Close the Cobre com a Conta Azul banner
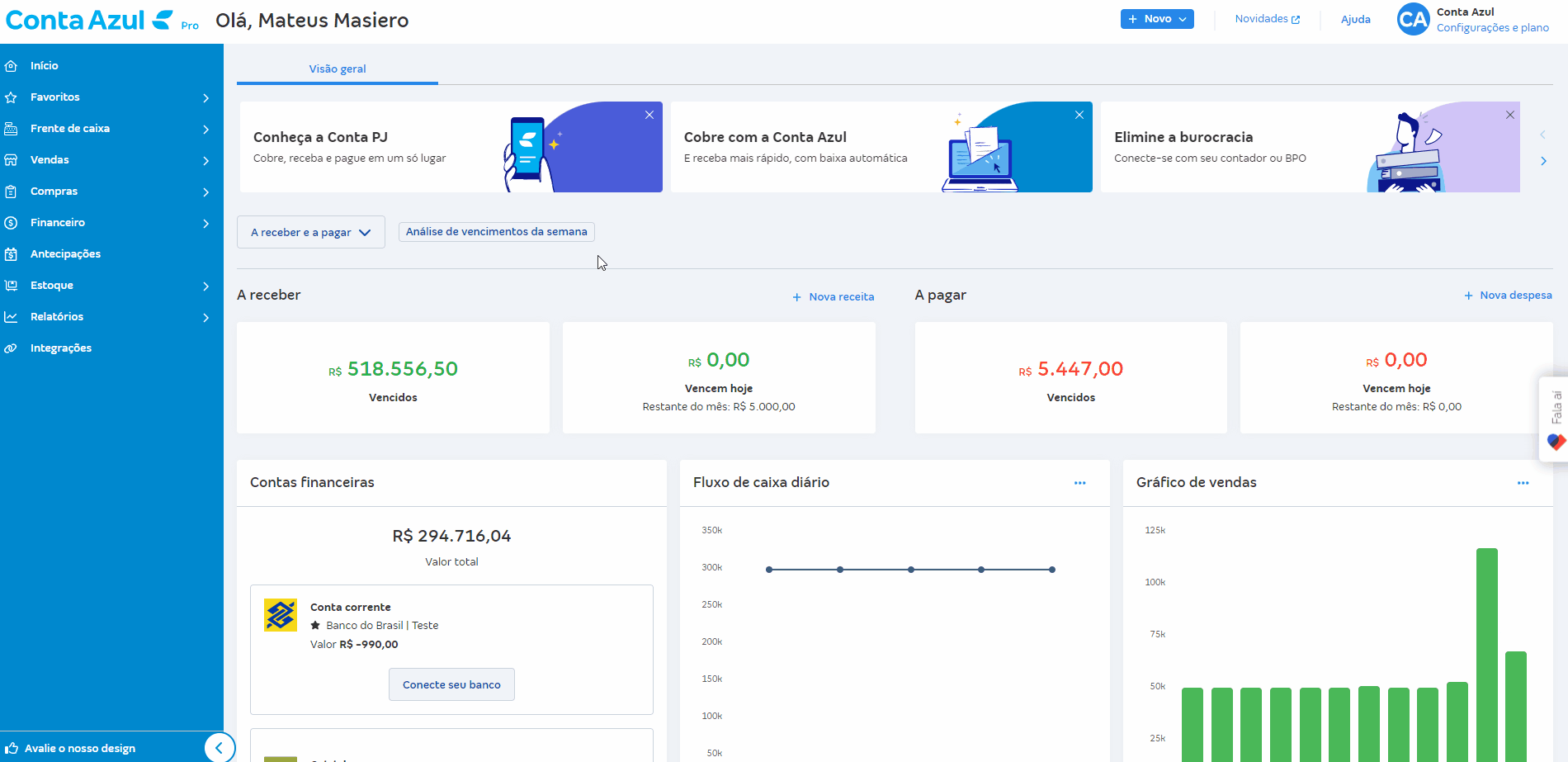1568x762 pixels. pos(1079,115)
